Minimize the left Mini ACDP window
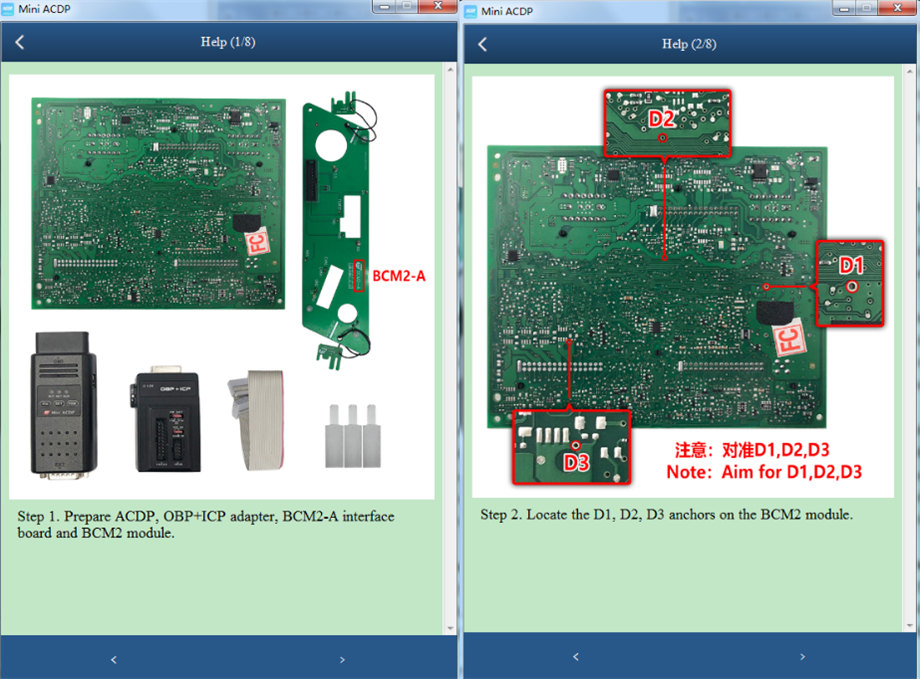Image resolution: width=920 pixels, height=679 pixels. tap(384, 6)
